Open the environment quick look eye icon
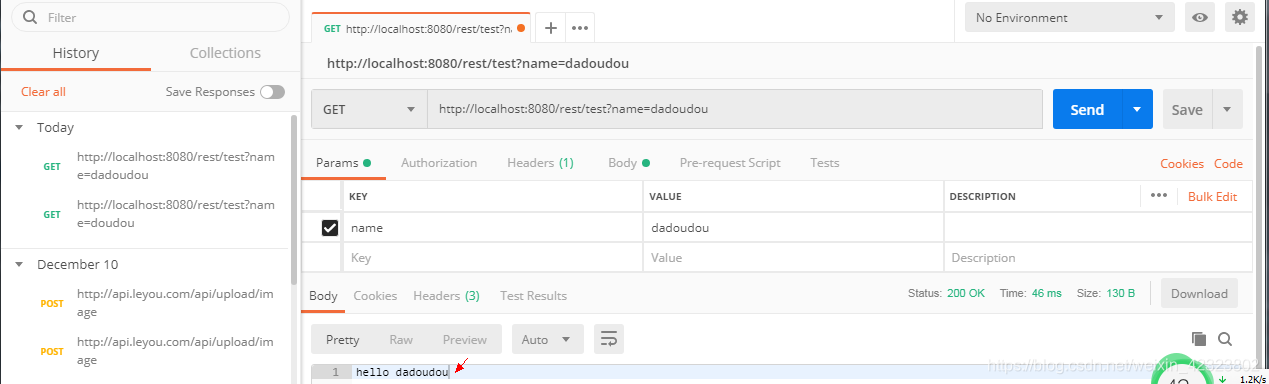Screen dimensions: 1269x384 coord(1199,17)
